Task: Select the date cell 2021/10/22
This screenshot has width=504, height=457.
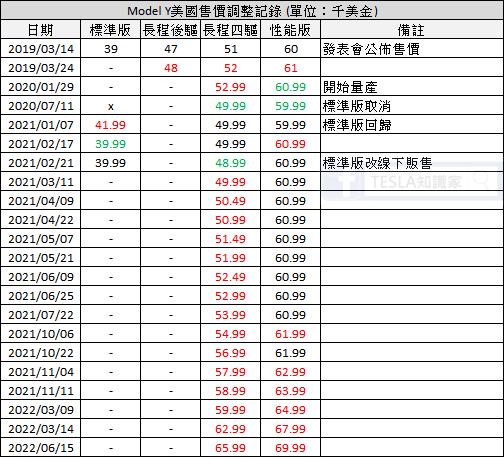Action: tap(41, 353)
